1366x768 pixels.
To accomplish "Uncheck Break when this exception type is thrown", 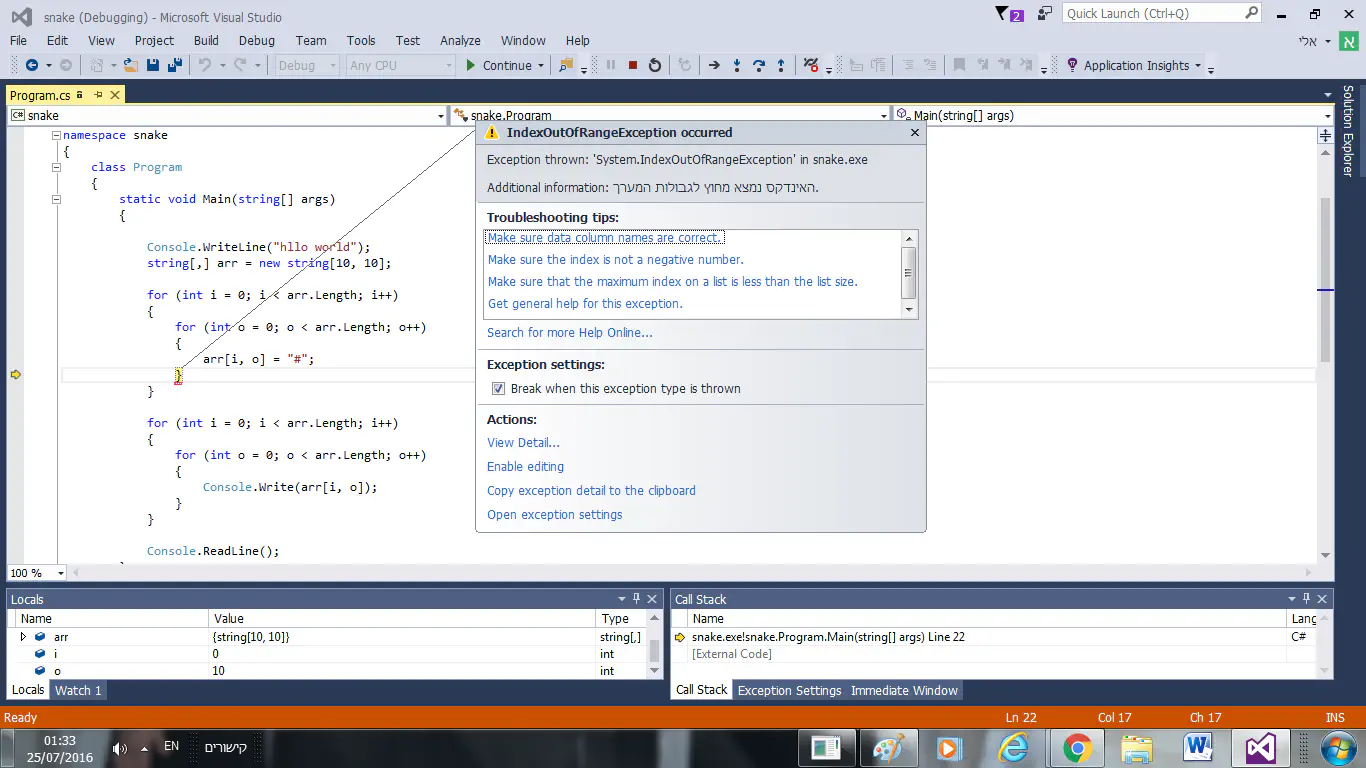I will click(498, 389).
